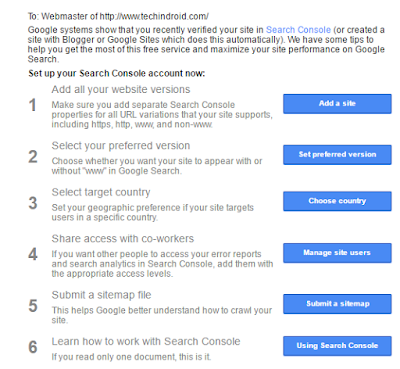
Task: Click the Add all your website versions heading
Action: 121,89
